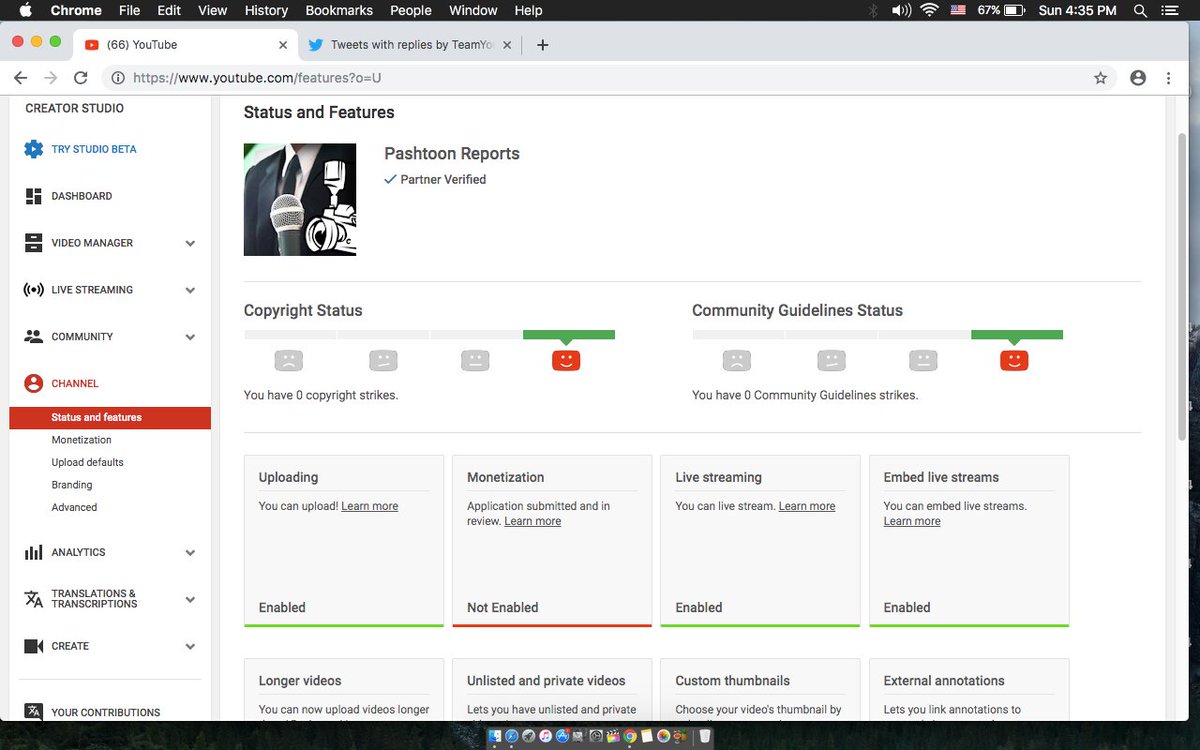Click Learn more in Live streaming card

(x=807, y=506)
